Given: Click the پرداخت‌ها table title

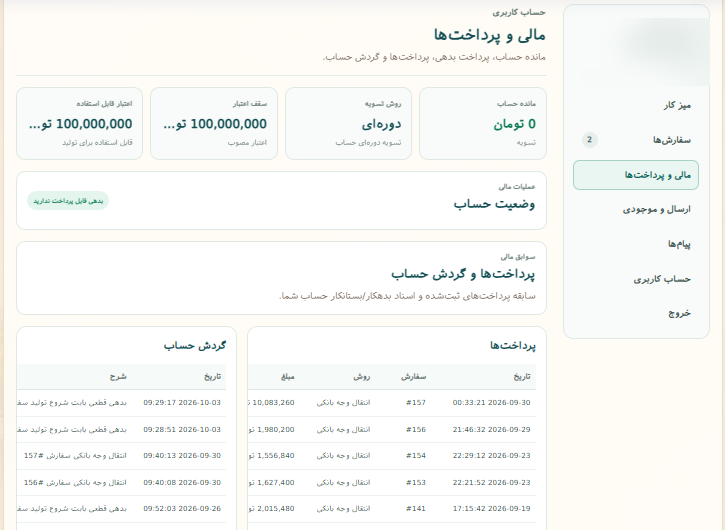Looking at the screenshot, I should click(513, 345).
